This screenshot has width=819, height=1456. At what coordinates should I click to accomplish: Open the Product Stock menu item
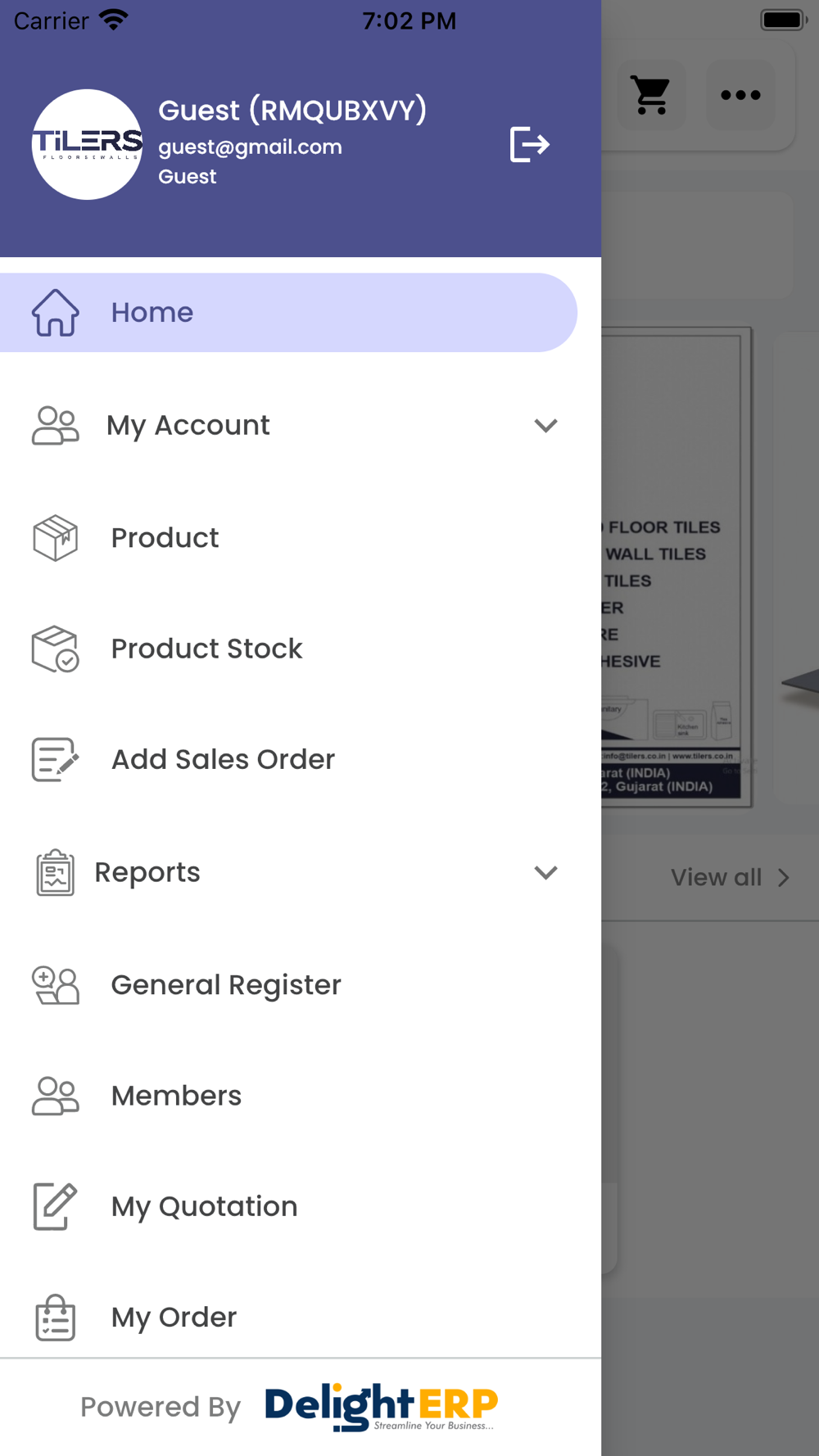207,649
